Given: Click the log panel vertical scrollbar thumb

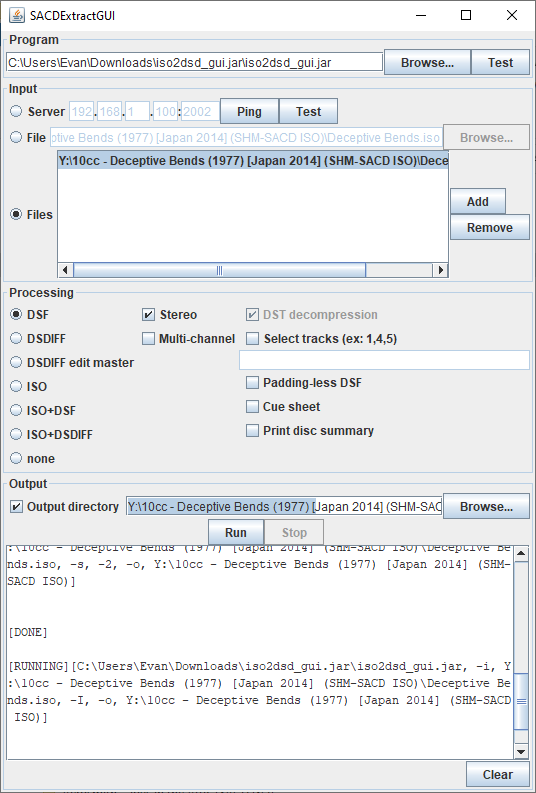Looking at the screenshot, I should click(x=521, y=701).
